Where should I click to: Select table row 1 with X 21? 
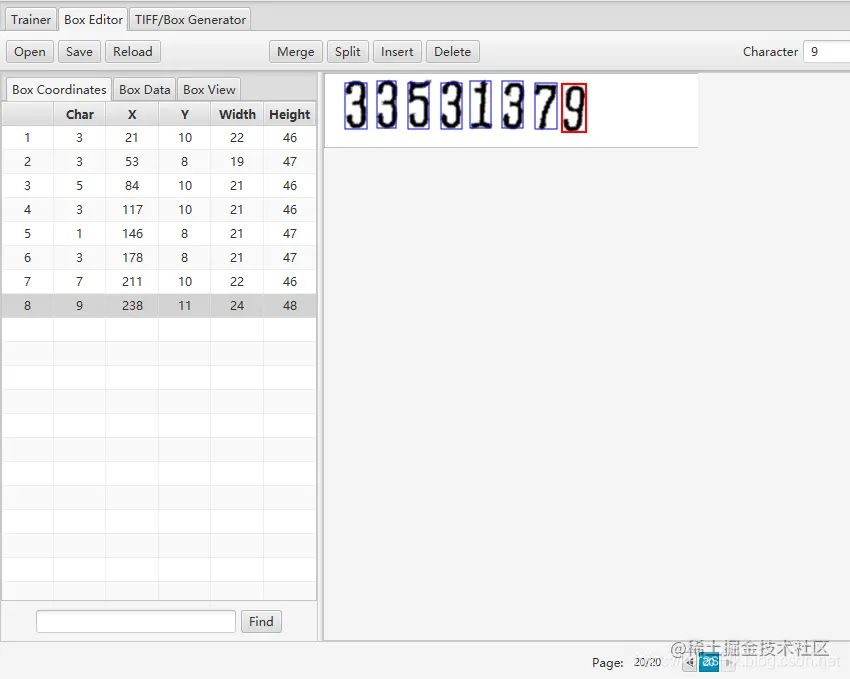[x=159, y=138]
